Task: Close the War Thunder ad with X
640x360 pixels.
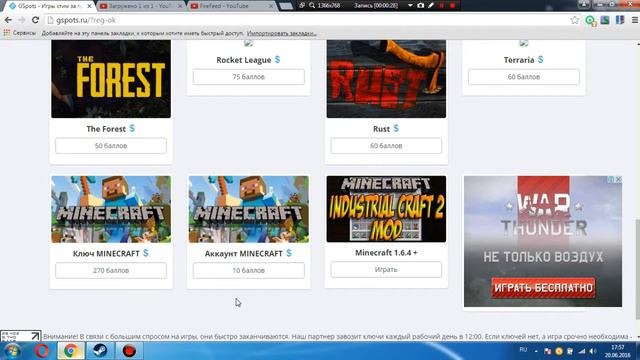Action: tap(618, 179)
